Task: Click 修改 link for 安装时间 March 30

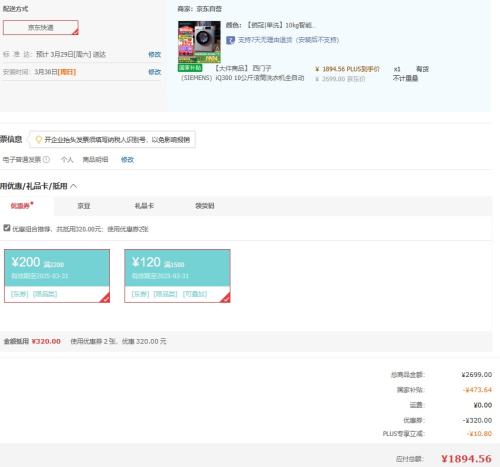Action: pyautogui.click(x=155, y=72)
